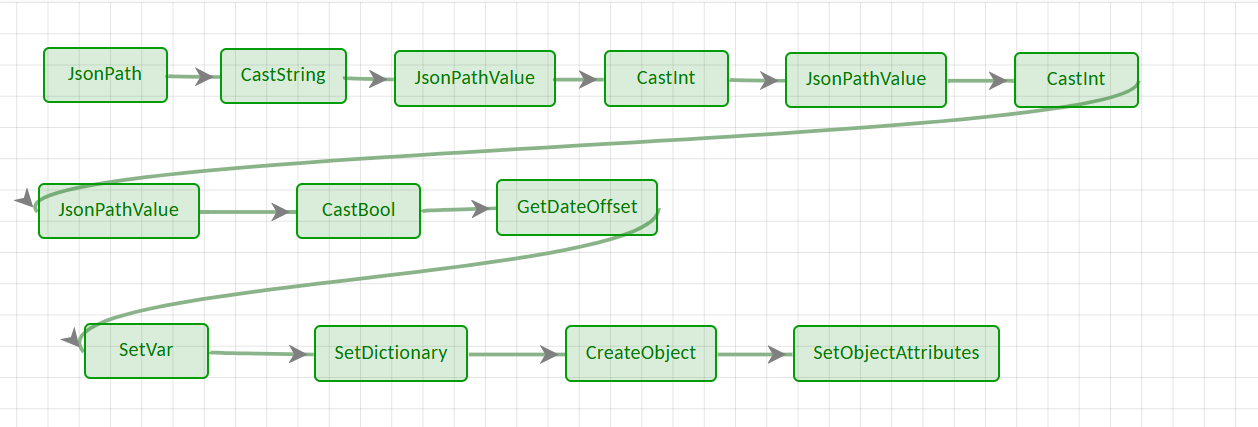This screenshot has width=1258, height=427.
Task: Click JsonPathValue node between the two CastInt nodes
Action: click(x=865, y=80)
